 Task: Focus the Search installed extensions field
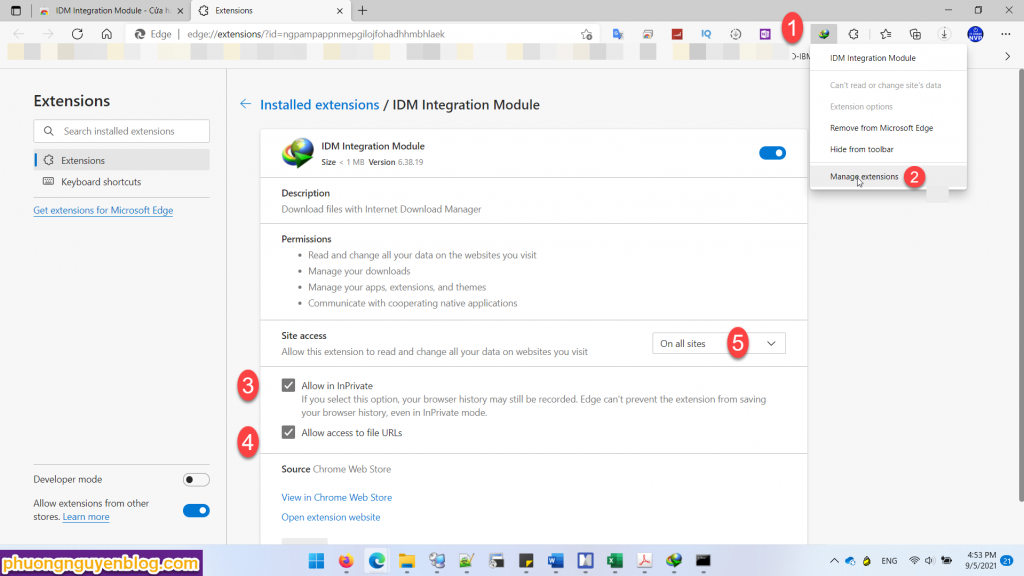[x=121, y=131]
